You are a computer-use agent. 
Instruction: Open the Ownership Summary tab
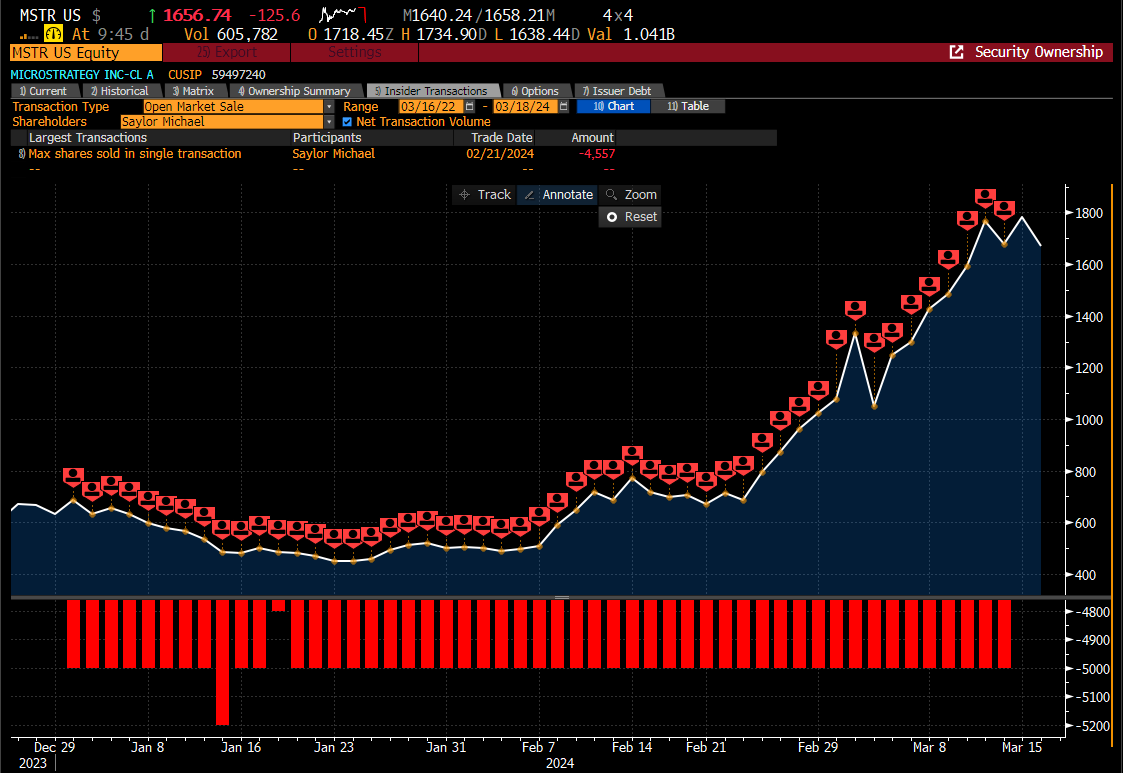click(294, 91)
